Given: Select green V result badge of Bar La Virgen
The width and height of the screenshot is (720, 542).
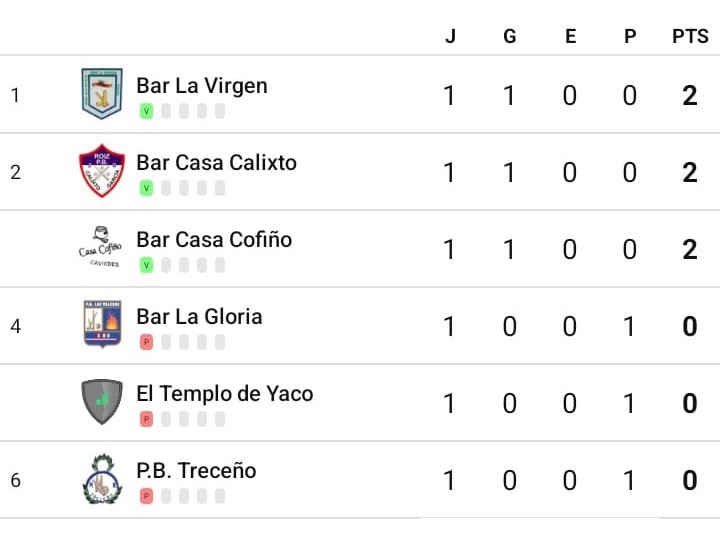Looking at the screenshot, I should (x=146, y=111).
